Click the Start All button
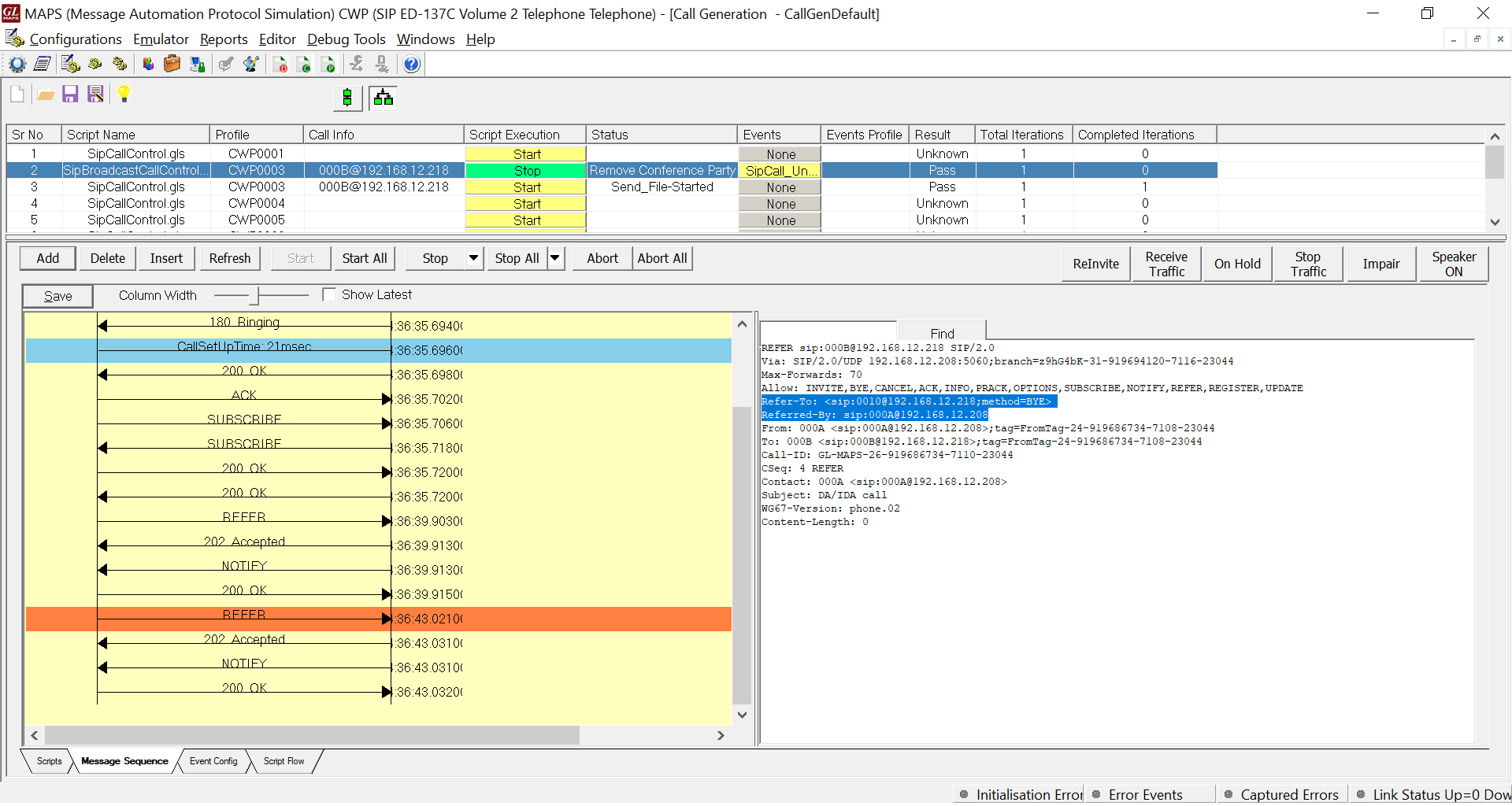The height and width of the screenshot is (806, 1512). [x=365, y=258]
